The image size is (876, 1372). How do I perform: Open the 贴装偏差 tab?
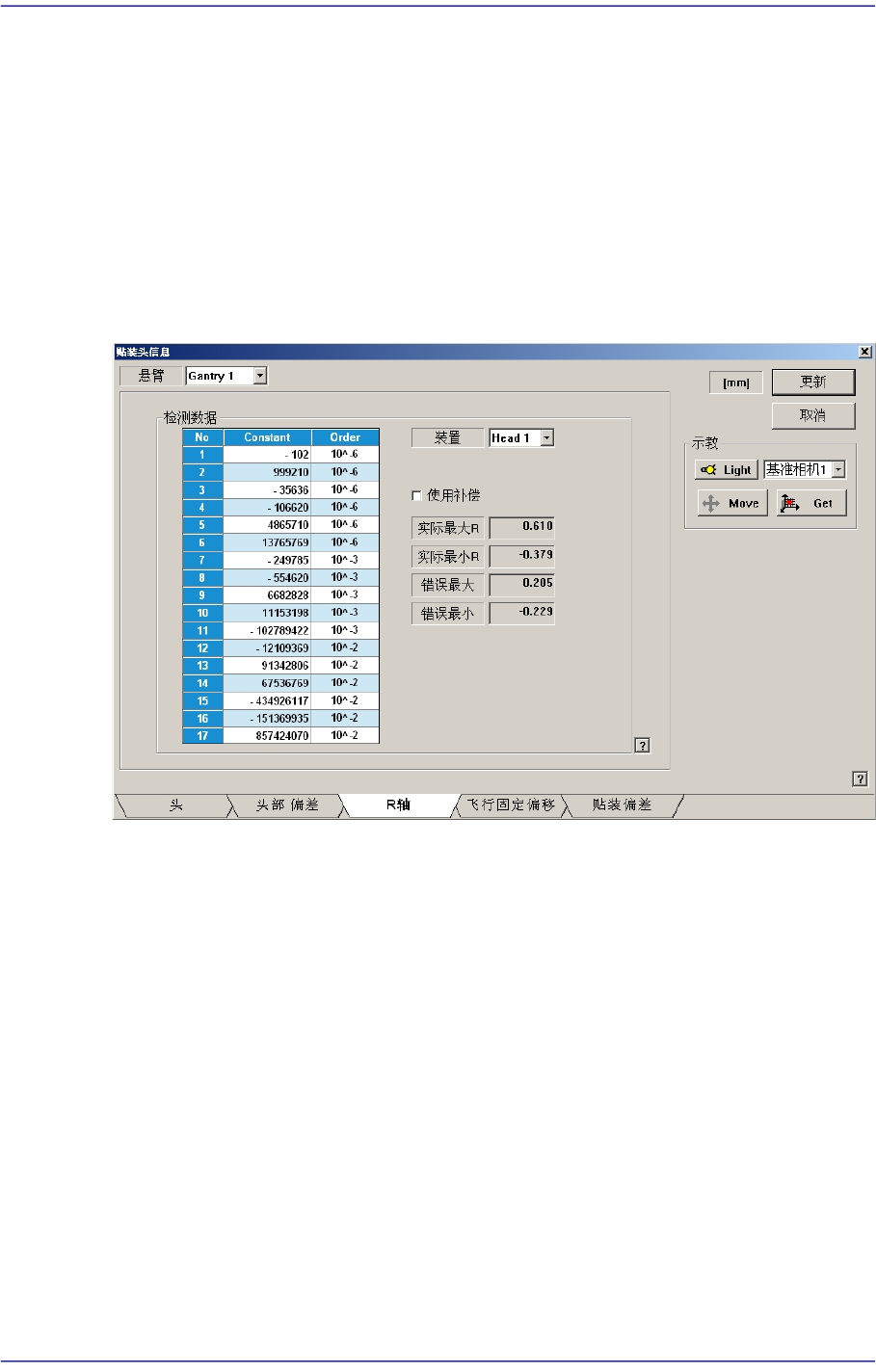click(x=623, y=805)
